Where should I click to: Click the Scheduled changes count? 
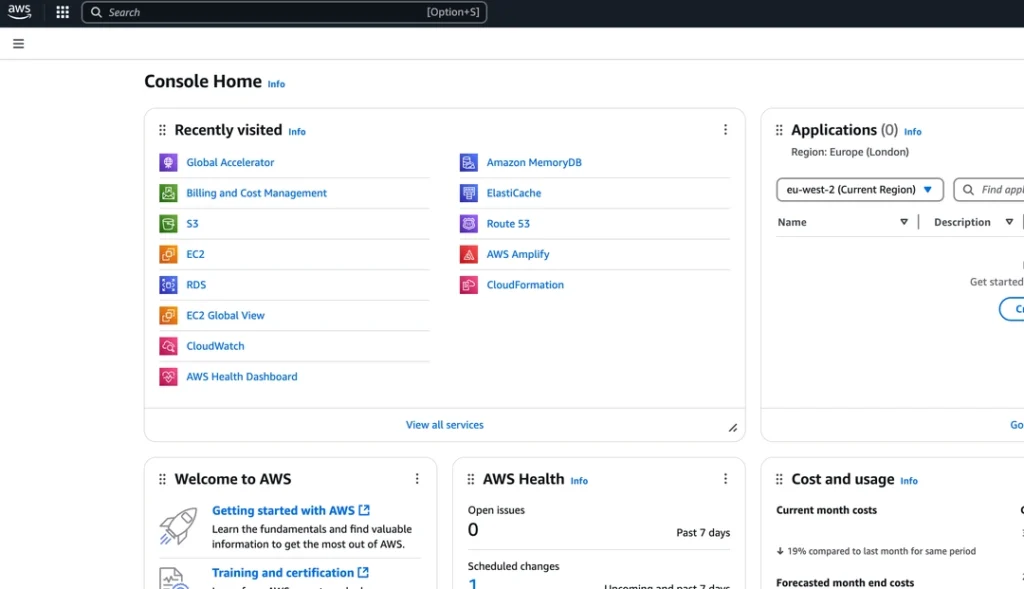pyautogui.click(x=472, y=584)
